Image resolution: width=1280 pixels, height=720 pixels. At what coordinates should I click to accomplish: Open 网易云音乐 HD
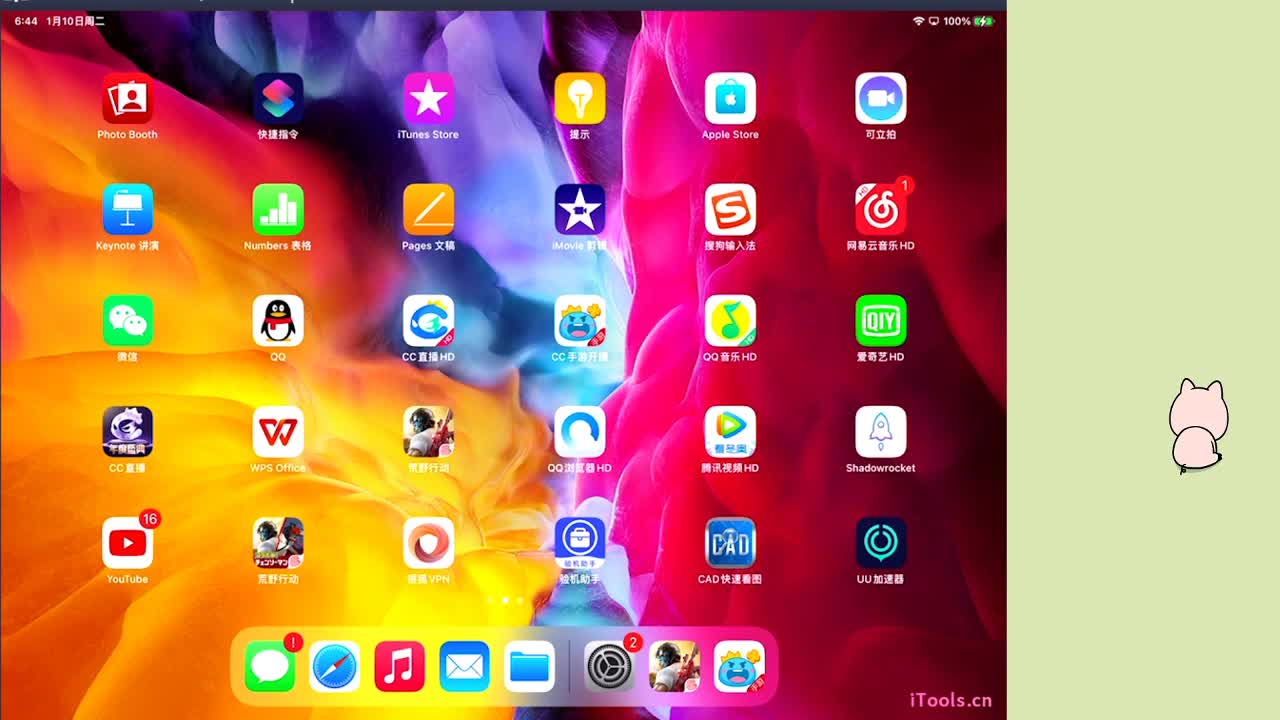click(x=881, y=209)
